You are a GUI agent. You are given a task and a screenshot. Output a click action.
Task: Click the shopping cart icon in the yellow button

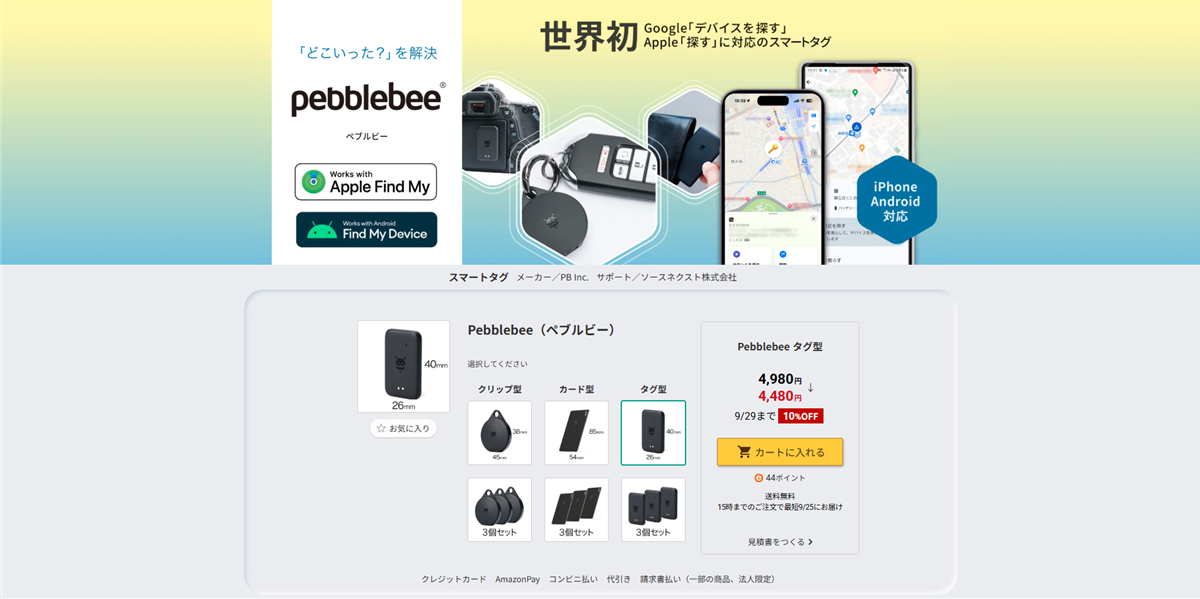coord(744,452)
